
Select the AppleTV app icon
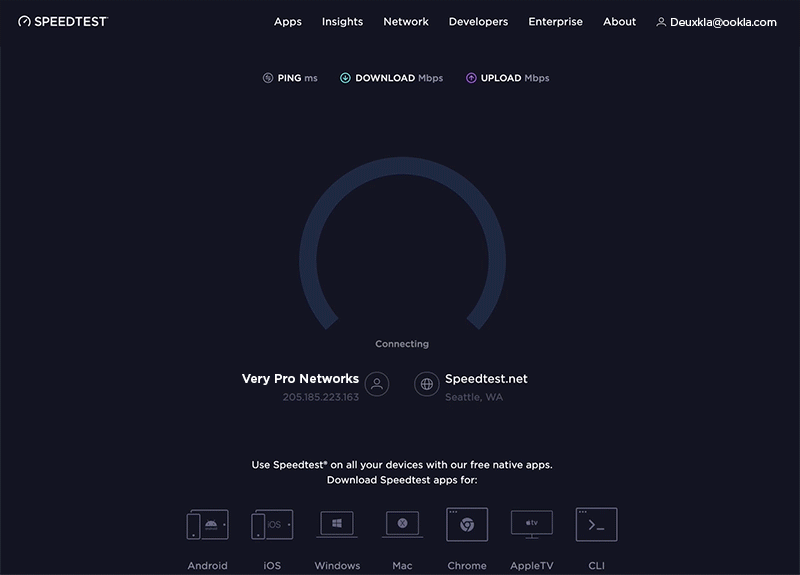point(532,524)
